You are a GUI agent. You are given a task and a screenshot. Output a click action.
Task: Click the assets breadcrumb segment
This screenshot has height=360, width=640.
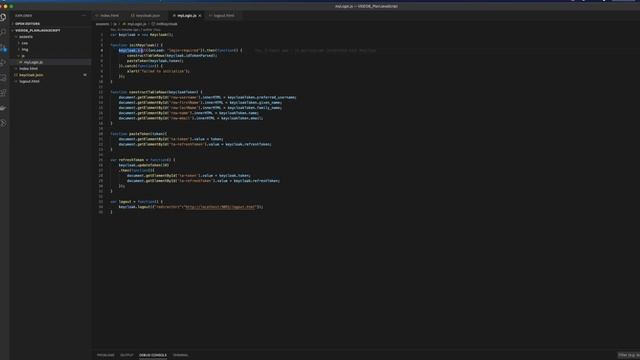click(x=102, y=24)
